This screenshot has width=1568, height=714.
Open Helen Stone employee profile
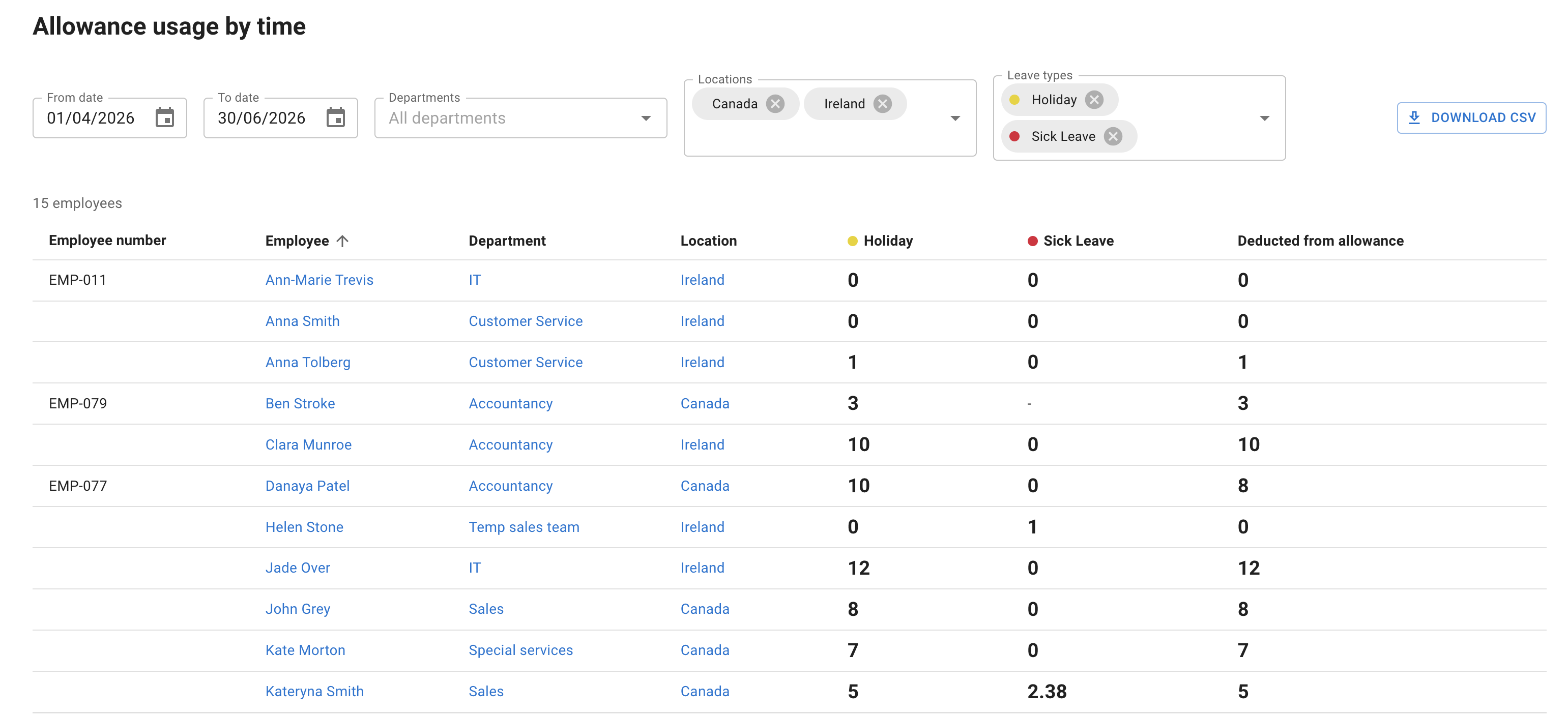pyautogui.click(x=304, y=527)
